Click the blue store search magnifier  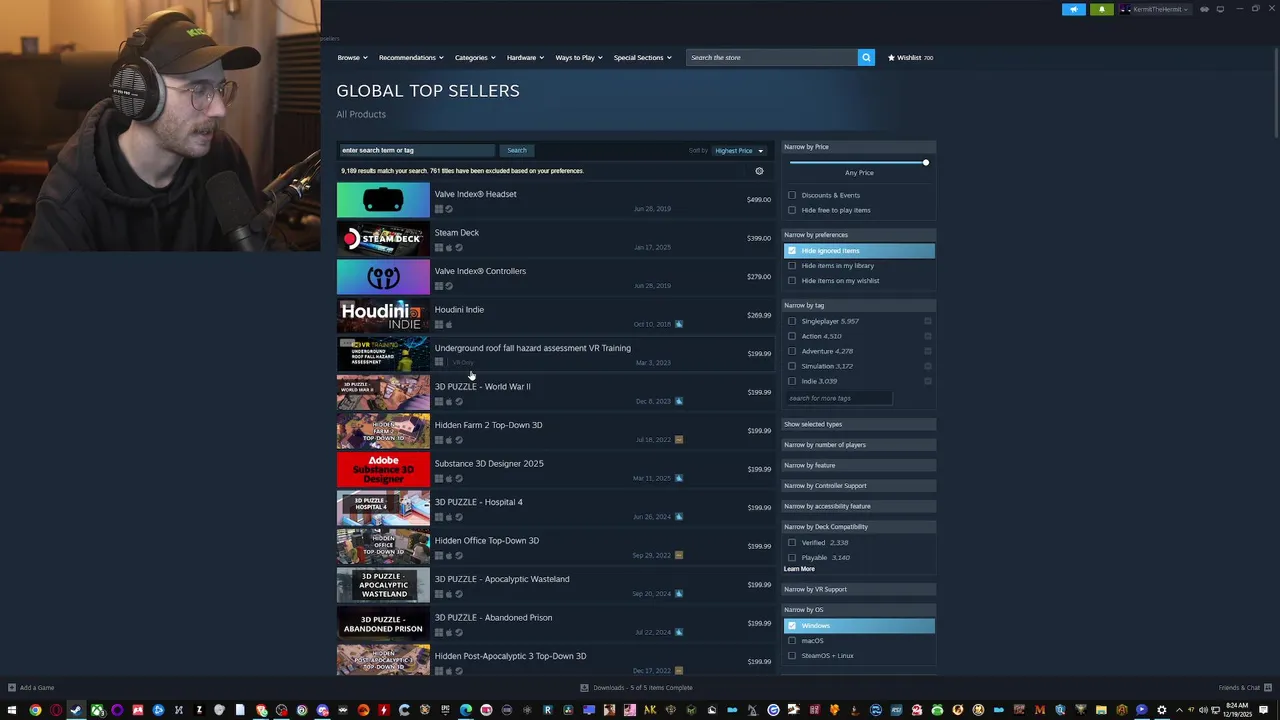pyautogui.click(x=866, y=57)
